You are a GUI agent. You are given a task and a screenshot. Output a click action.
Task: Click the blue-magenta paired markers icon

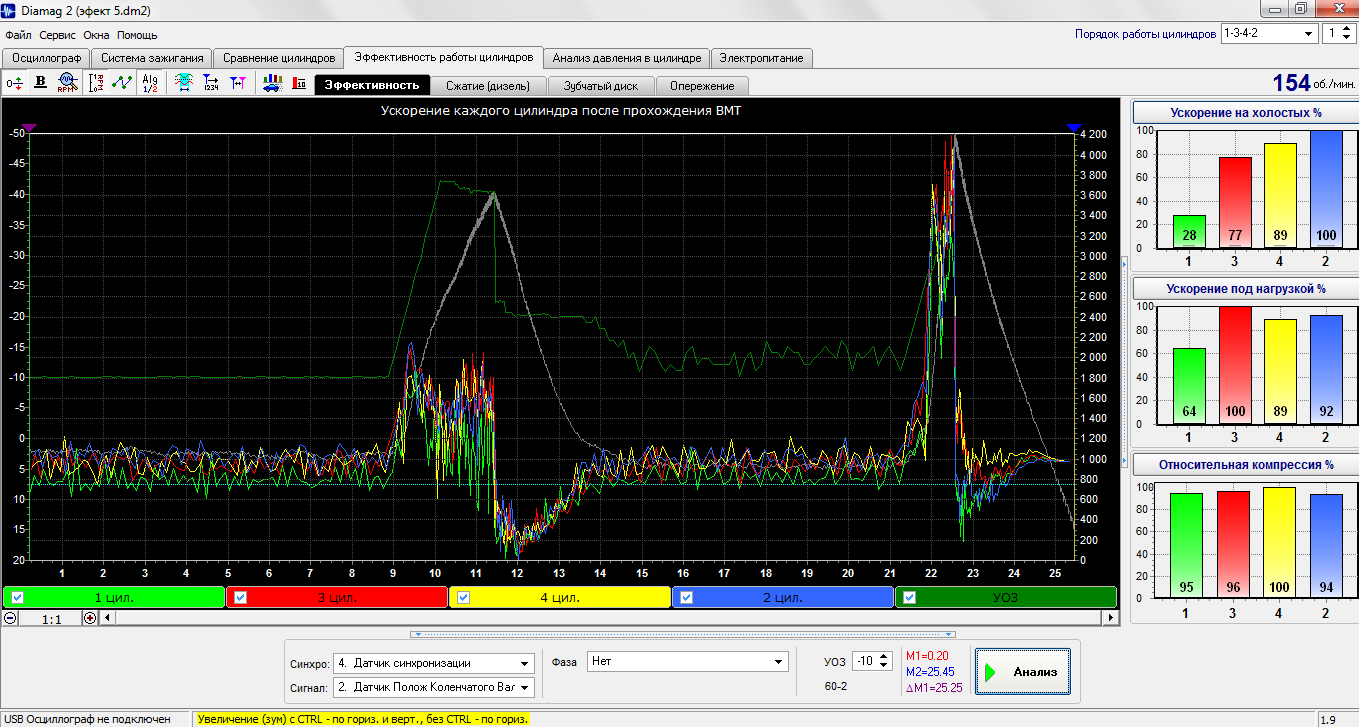coord(237,83)
